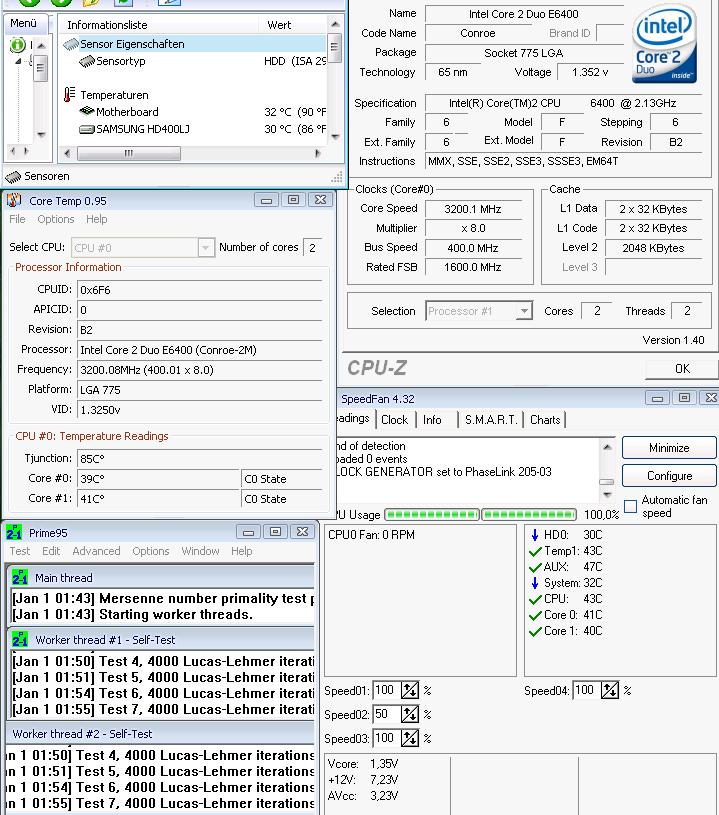Click the Speed02 input field showing 50

tap(386, 714)
